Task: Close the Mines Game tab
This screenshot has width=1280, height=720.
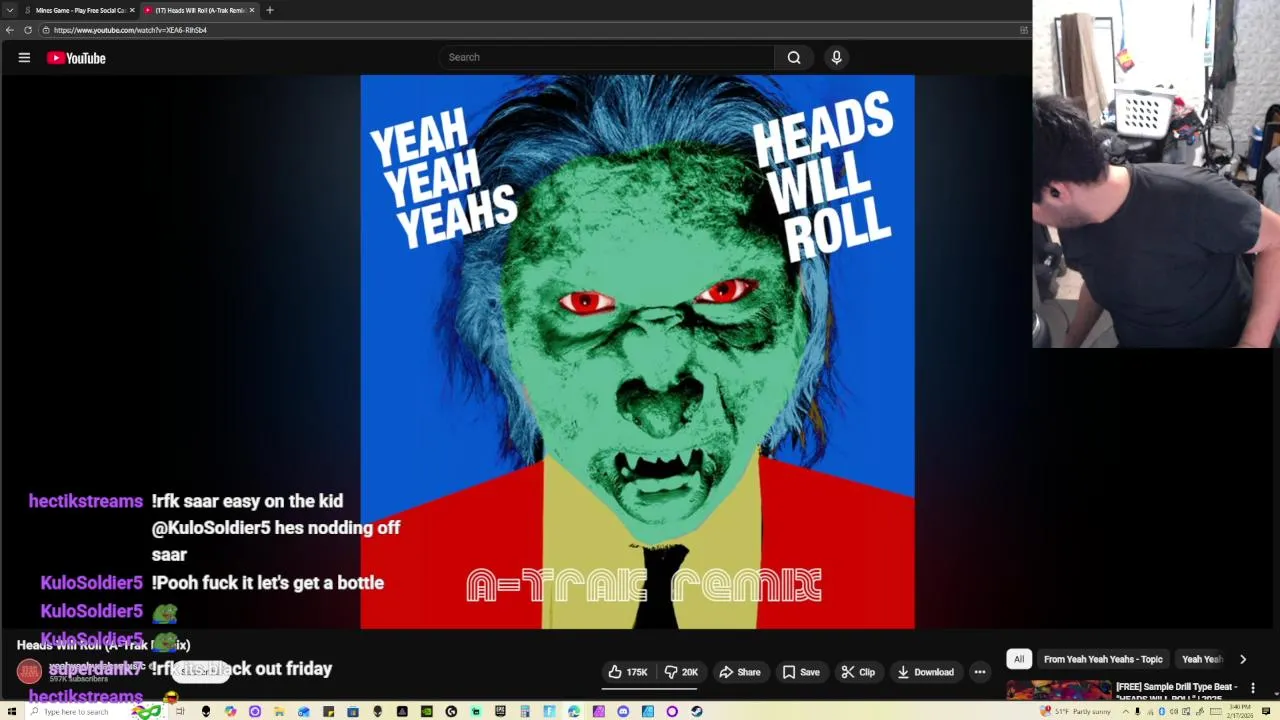Action: point(132,10)
